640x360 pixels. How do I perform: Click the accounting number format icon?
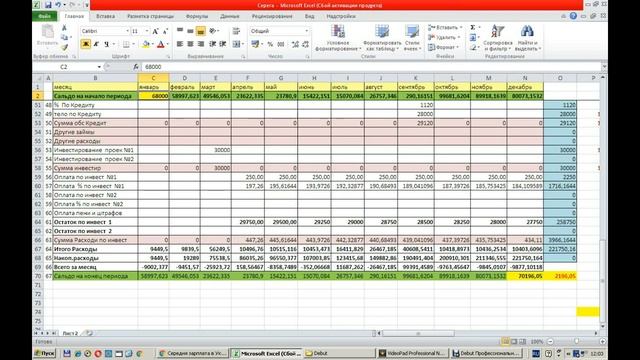256,44
